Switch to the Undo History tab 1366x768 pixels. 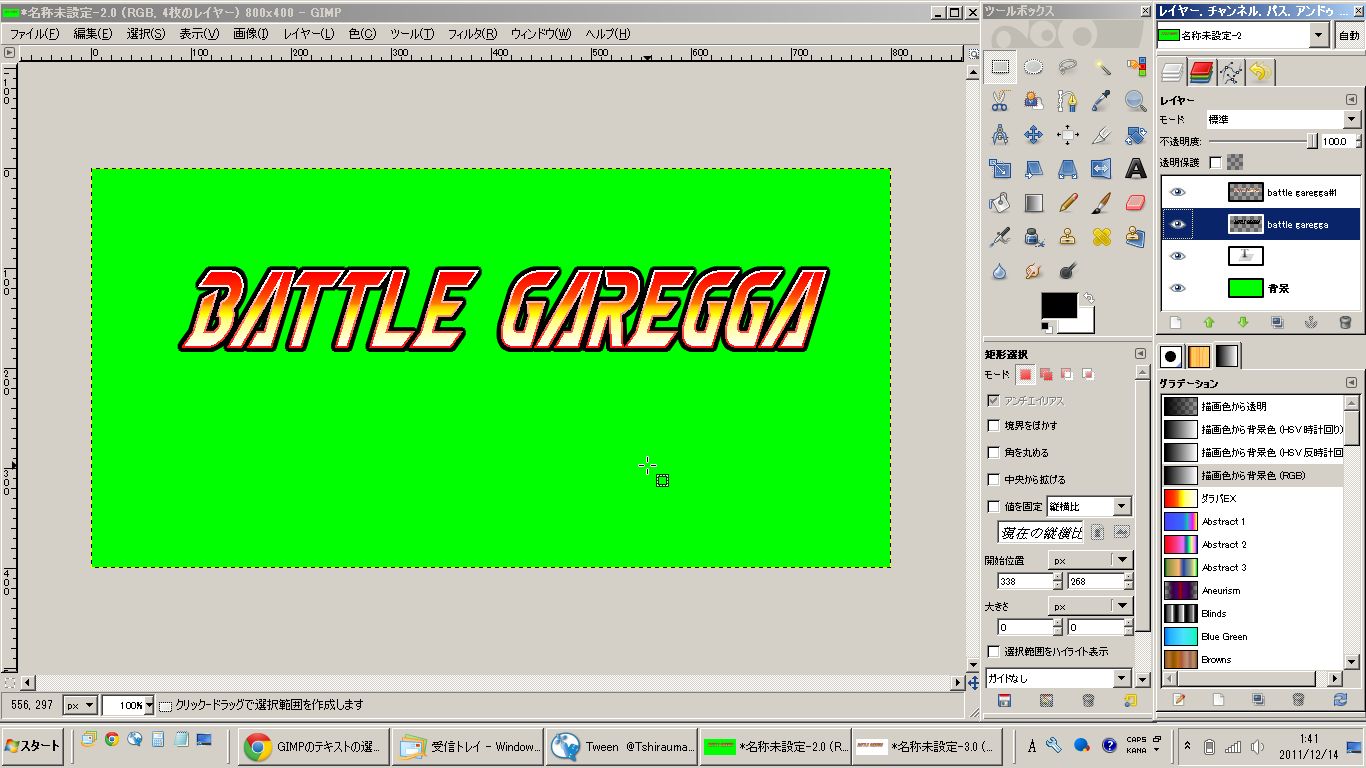(x=1260, y=72)
